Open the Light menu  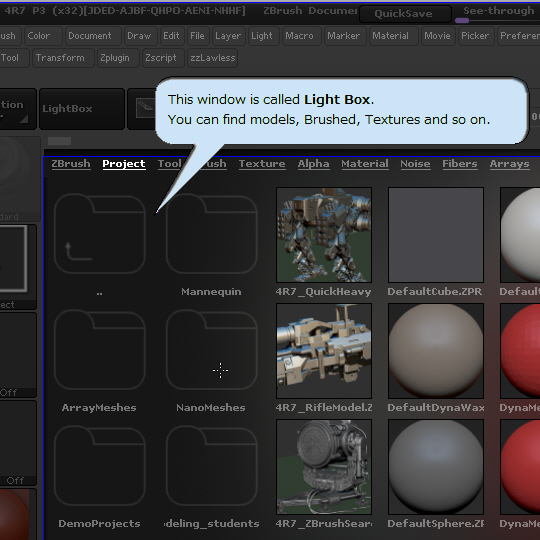[264, 36]
